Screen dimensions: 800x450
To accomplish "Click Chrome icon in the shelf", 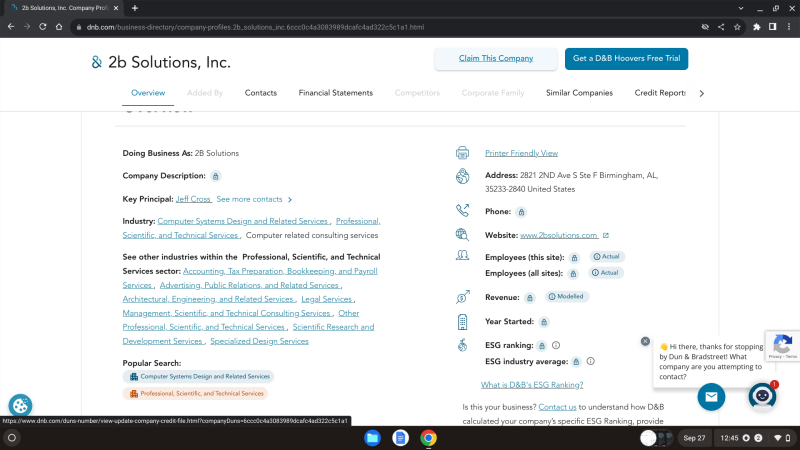I will click(x=429, y=438).
